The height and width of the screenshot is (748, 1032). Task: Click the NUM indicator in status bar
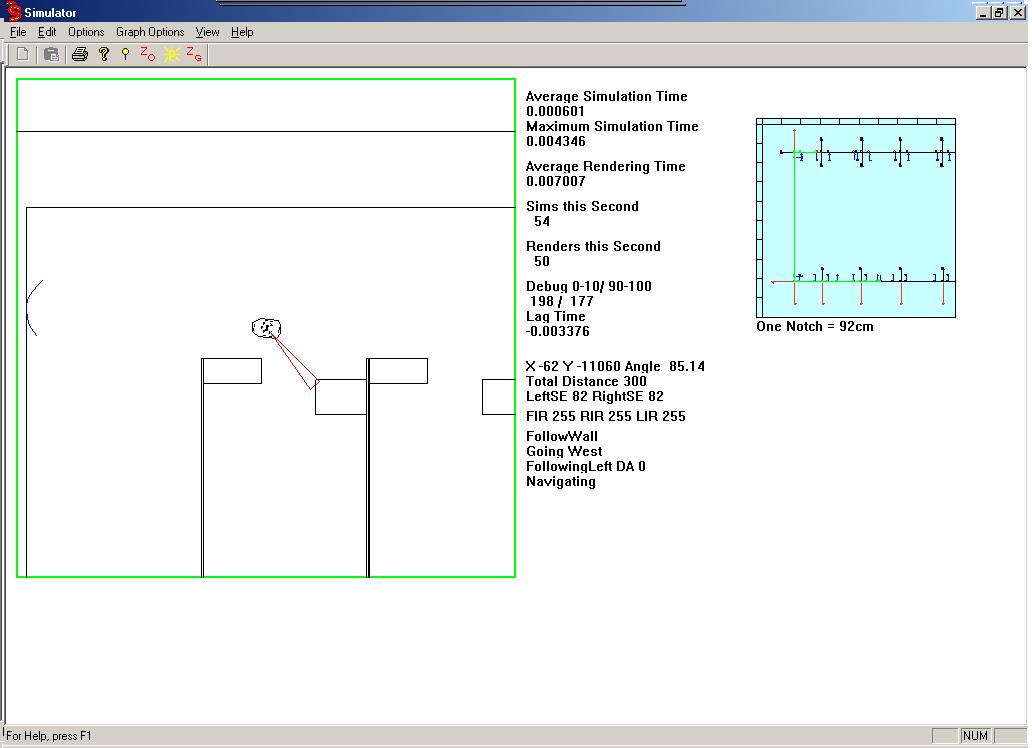(x=975, y=736)
